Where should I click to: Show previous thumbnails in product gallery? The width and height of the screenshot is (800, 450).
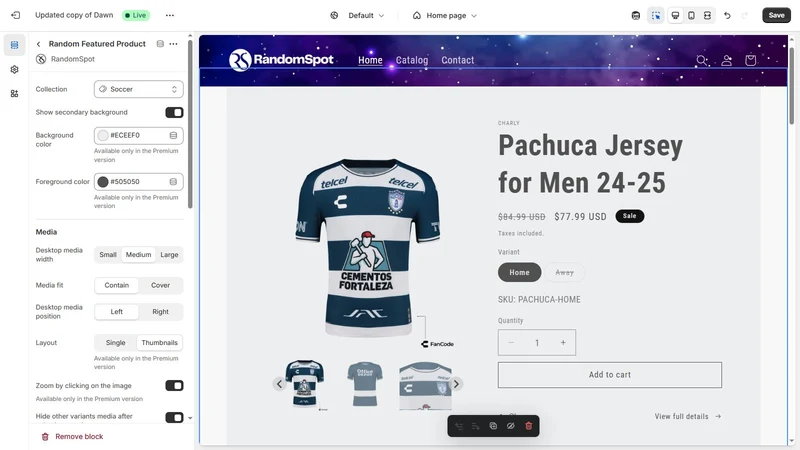tap(279, 384)
